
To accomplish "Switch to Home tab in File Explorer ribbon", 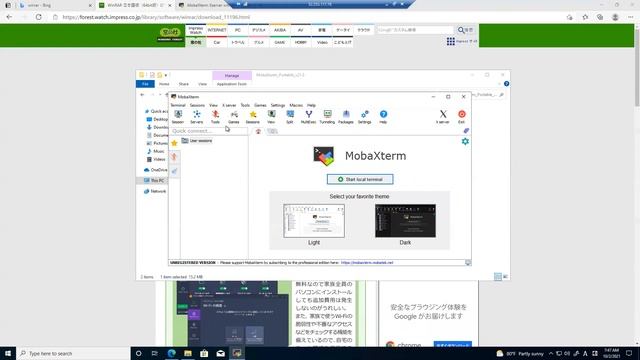I will coord(164,84).
